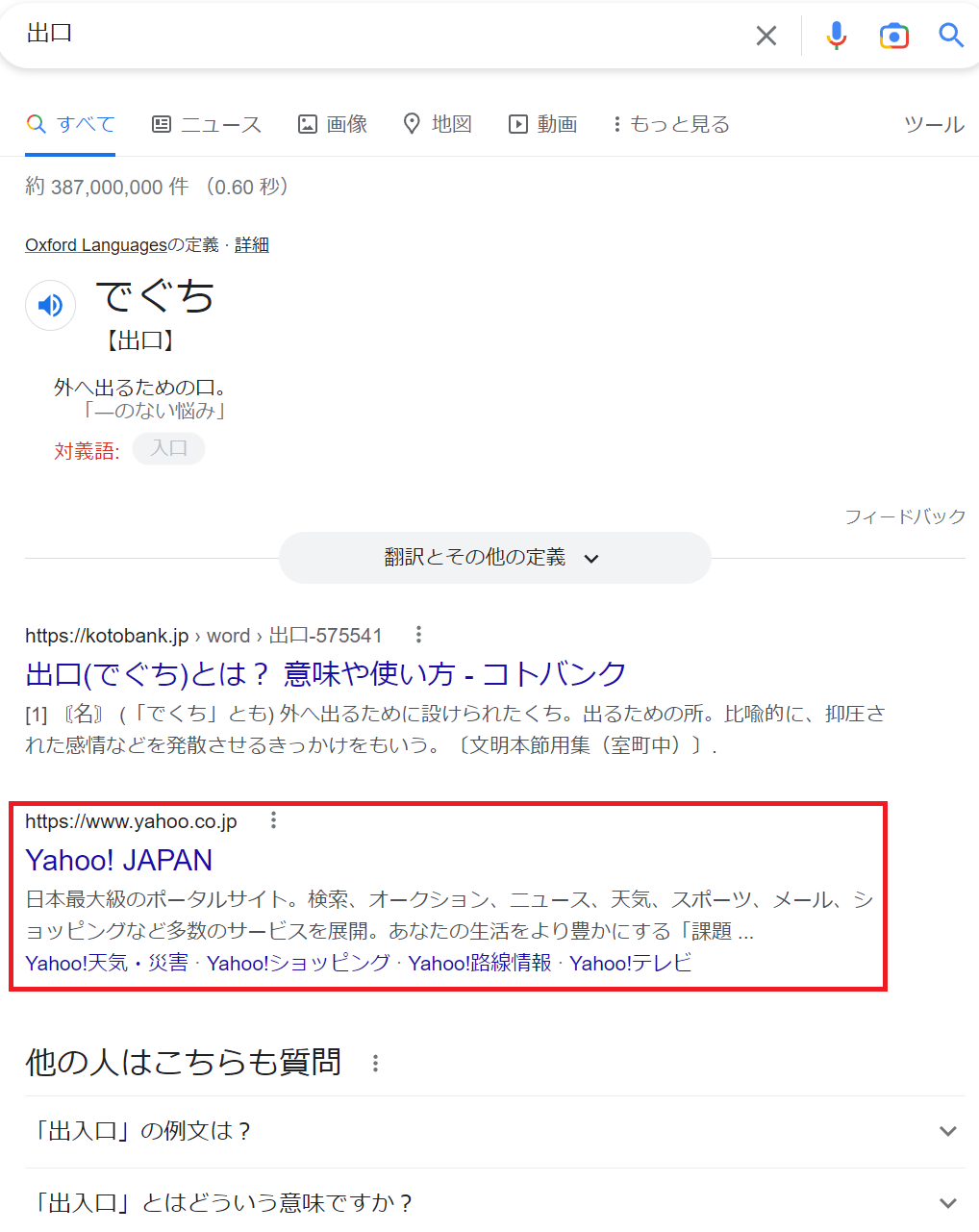
Task: Select the すべて tab
Action: pyautogui.click(x=70, y=124)
